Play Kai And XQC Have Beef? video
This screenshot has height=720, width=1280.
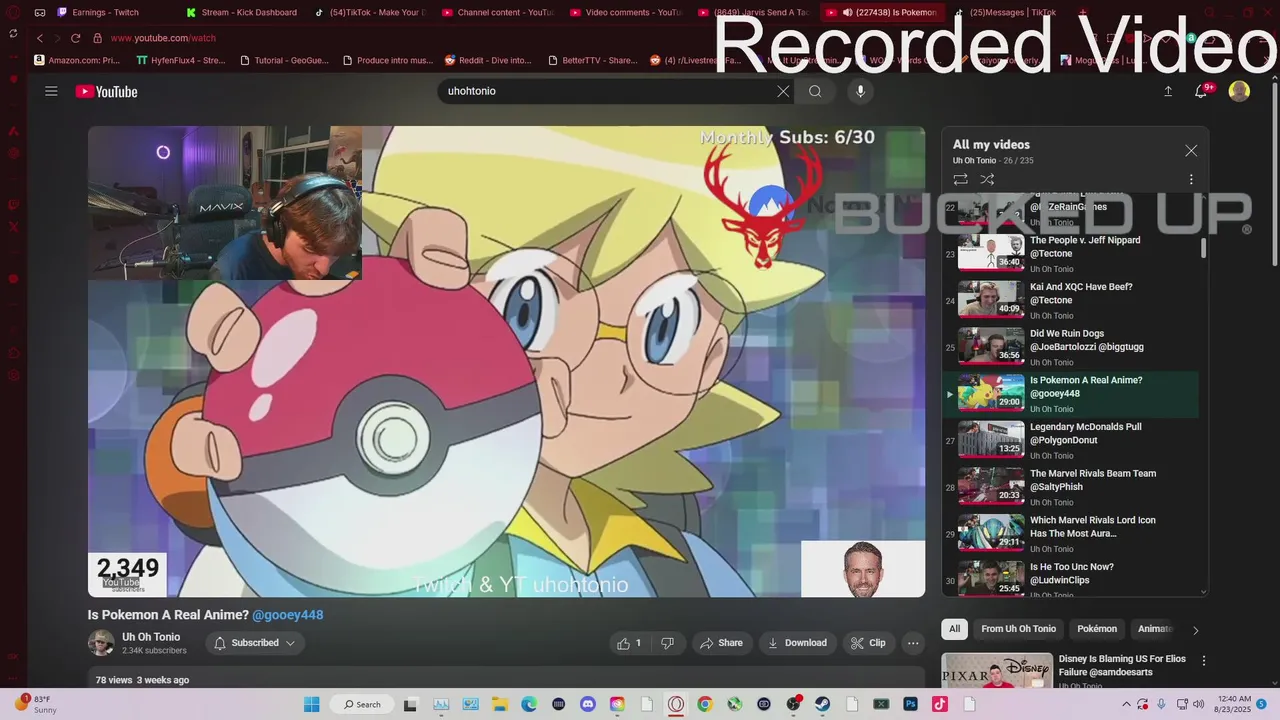1070,301
